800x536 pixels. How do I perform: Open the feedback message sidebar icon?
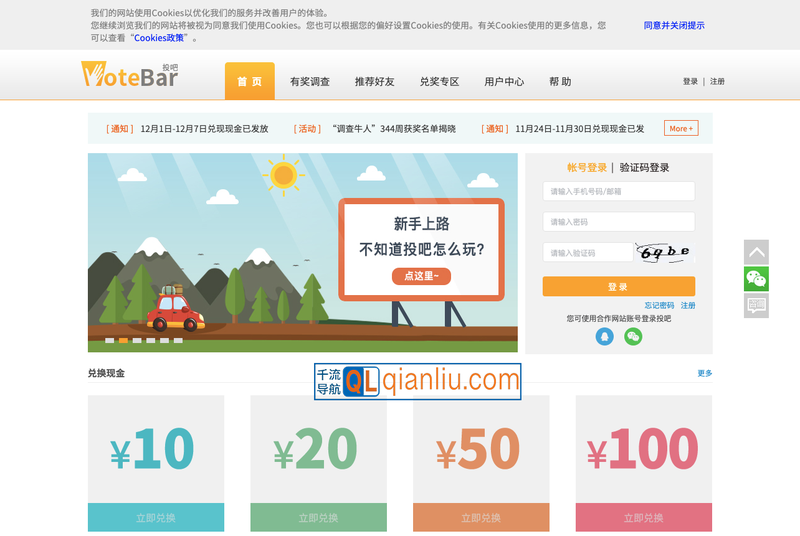point(756,306)
